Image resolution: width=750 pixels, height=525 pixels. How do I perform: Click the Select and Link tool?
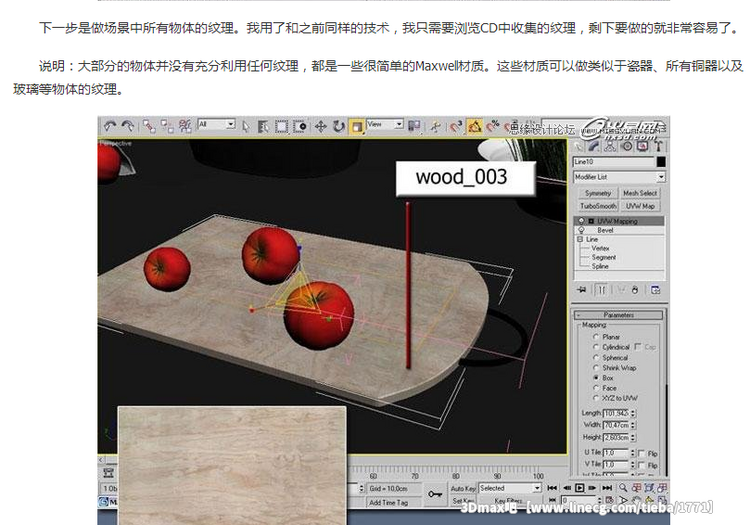click(x=147, y=126)
